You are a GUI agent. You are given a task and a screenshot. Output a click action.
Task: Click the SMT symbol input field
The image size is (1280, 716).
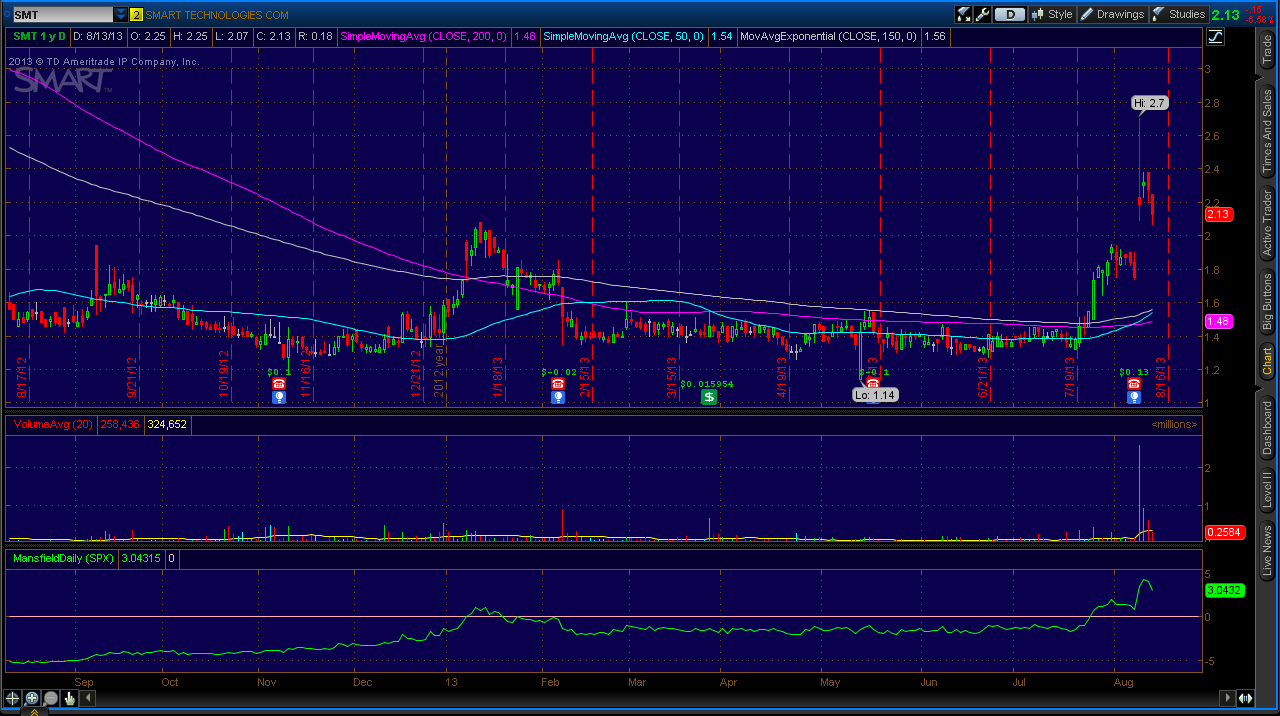(x=62, y=15)
